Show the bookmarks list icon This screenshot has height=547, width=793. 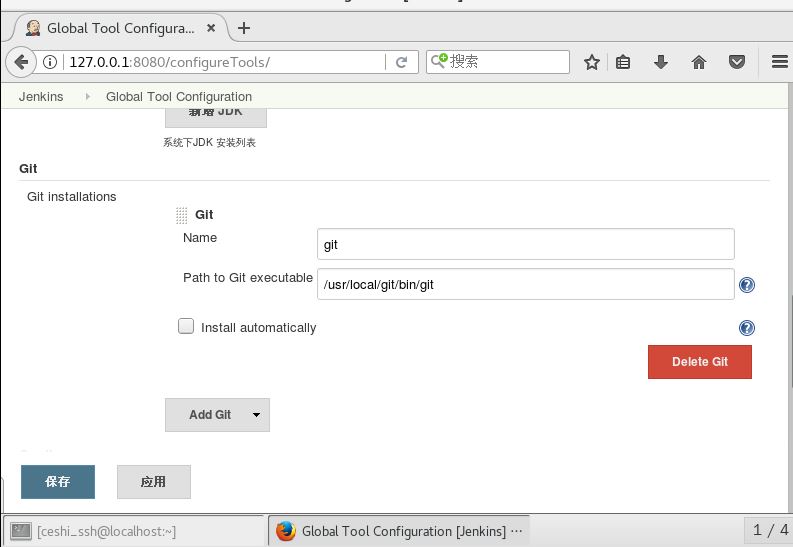[624, 62]
